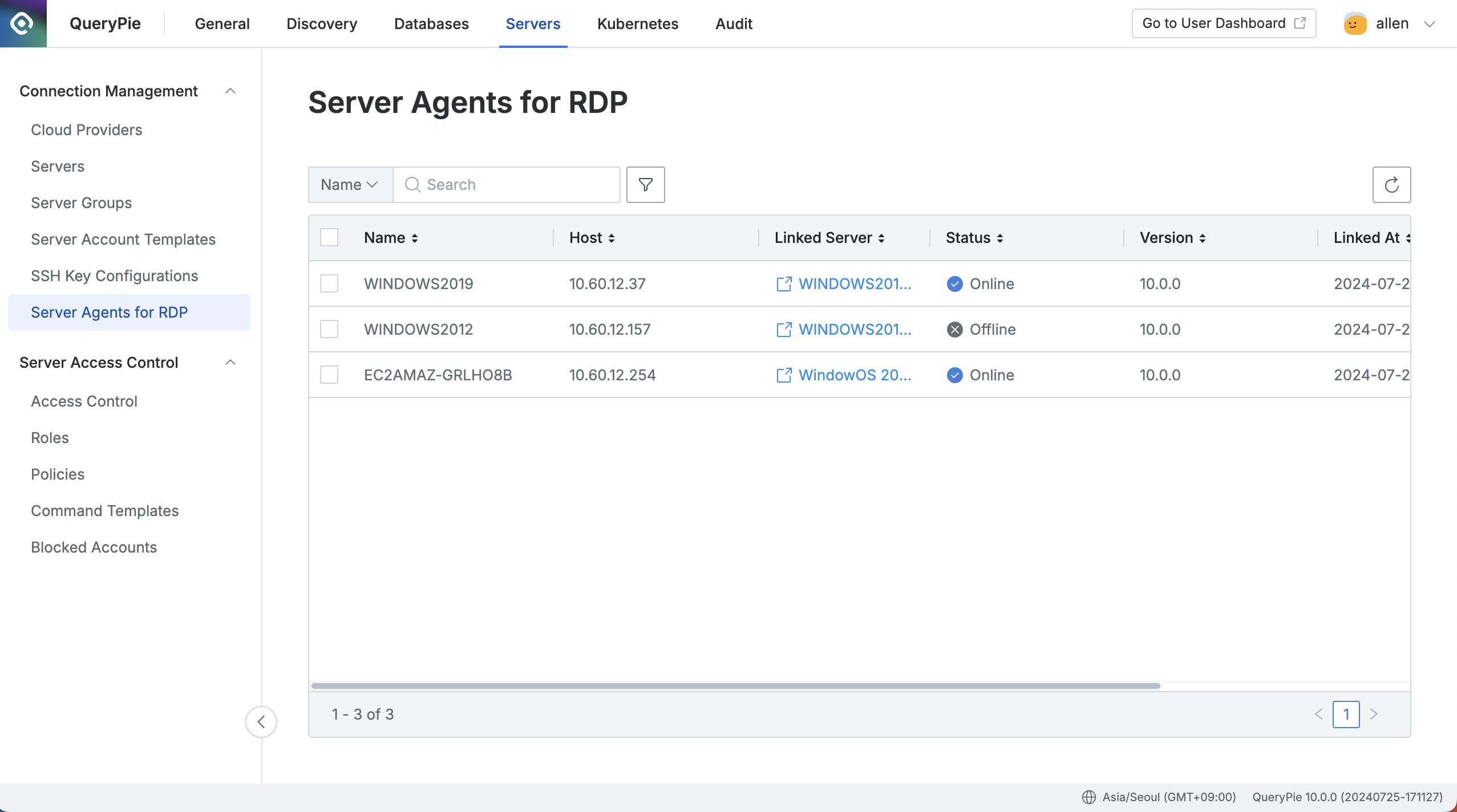Click Offline status icon for WINDOWS2012
Image resolution: width=1457 pixels, height=812 pixels.
pos(954,330)
